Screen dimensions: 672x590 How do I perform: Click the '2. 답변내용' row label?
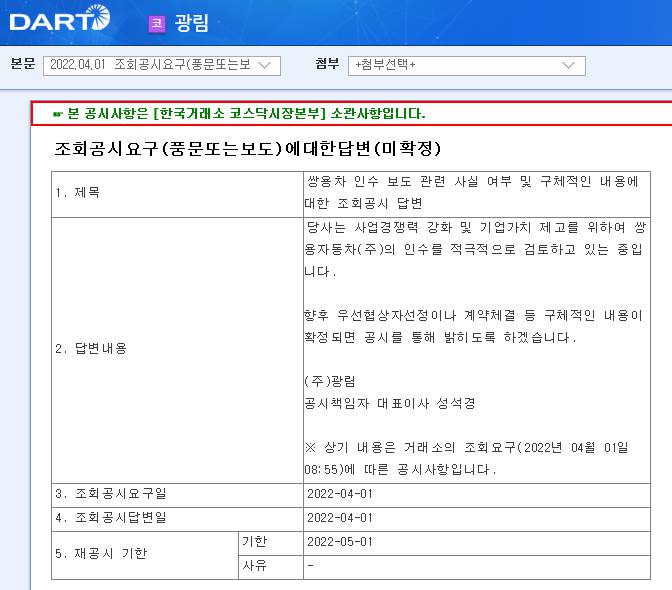click(x=91, y=348)
